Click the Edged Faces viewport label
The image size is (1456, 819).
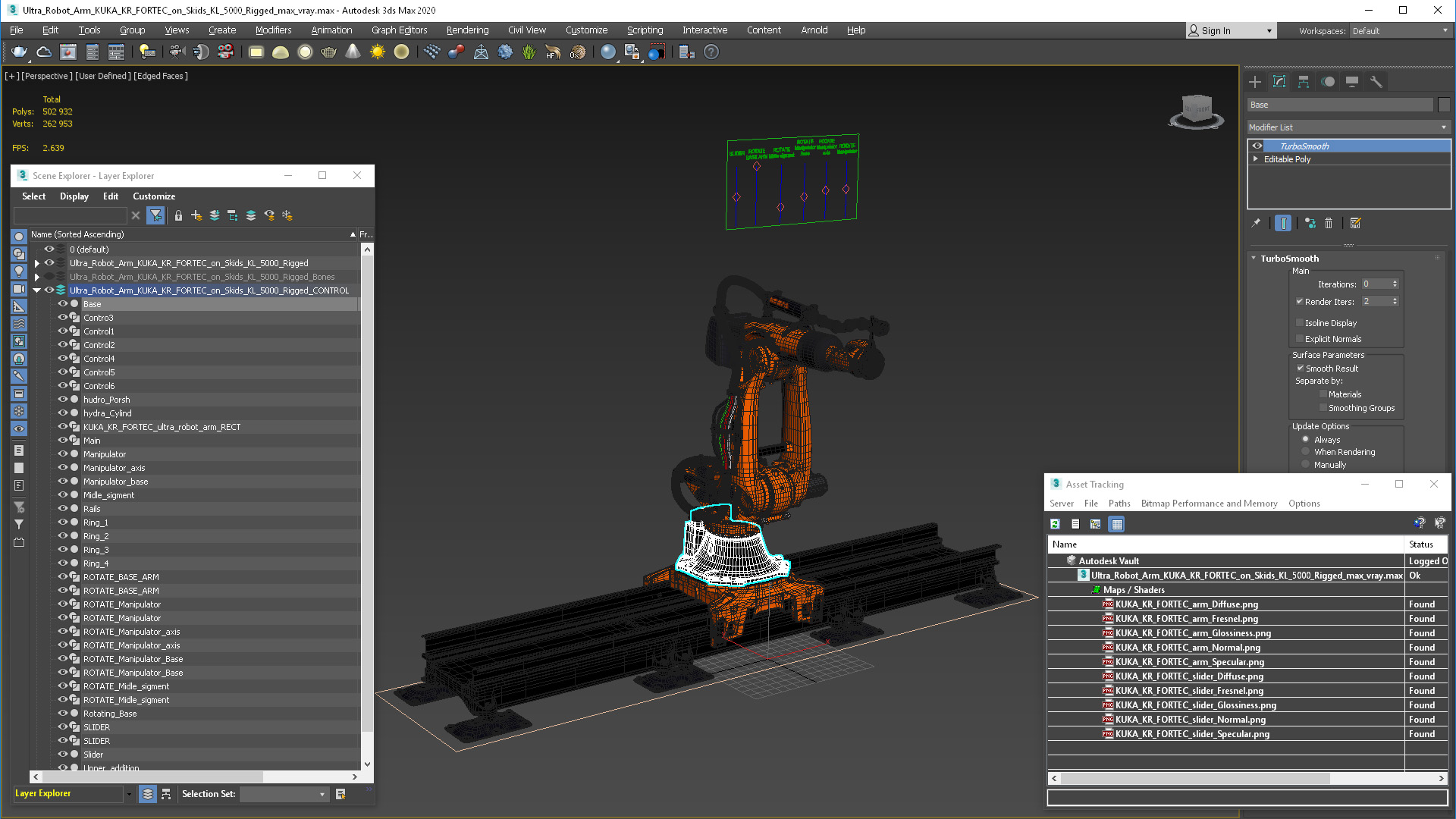(x=161, y=76)
